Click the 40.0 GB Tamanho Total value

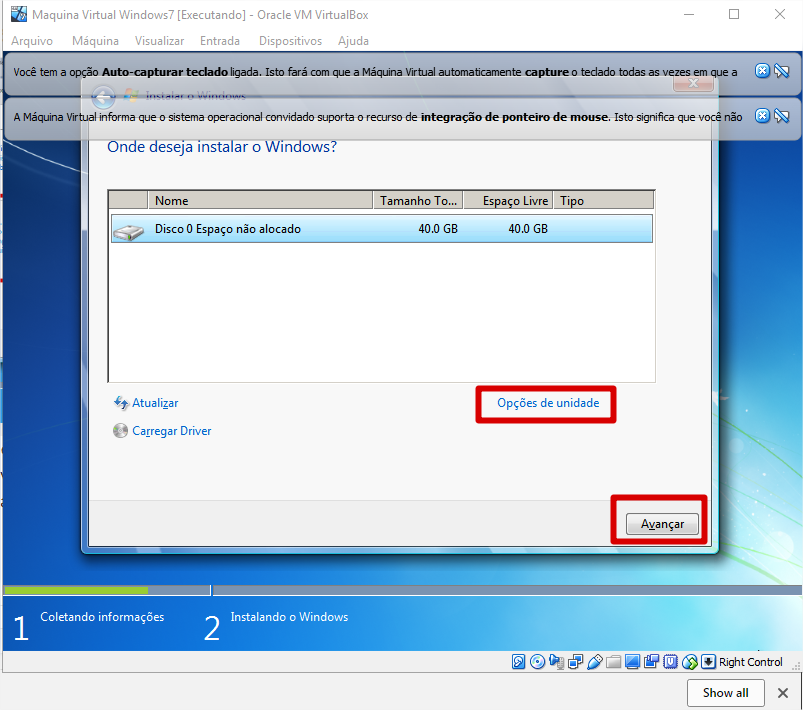[x=438, y=228]
